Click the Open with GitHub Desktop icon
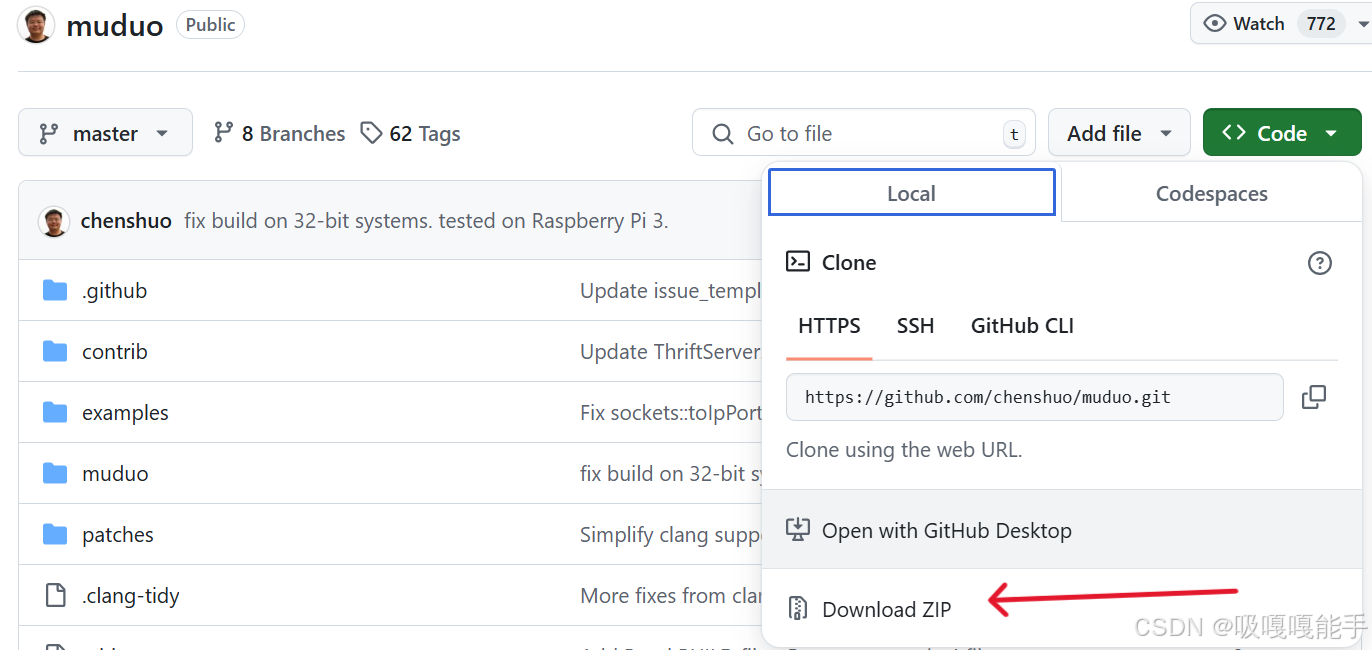Viewport: 1372px width, 650px height. click(x=797, y=530)
